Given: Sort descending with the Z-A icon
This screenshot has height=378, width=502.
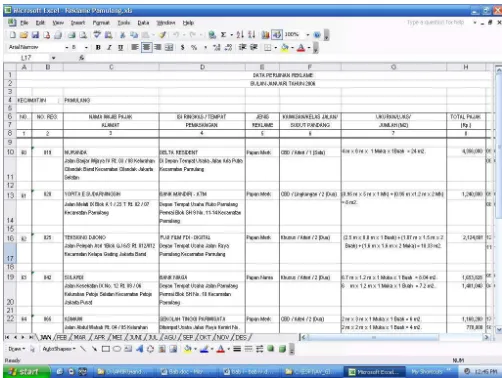Looking at the screenshot, I should [x=252, y=35].
